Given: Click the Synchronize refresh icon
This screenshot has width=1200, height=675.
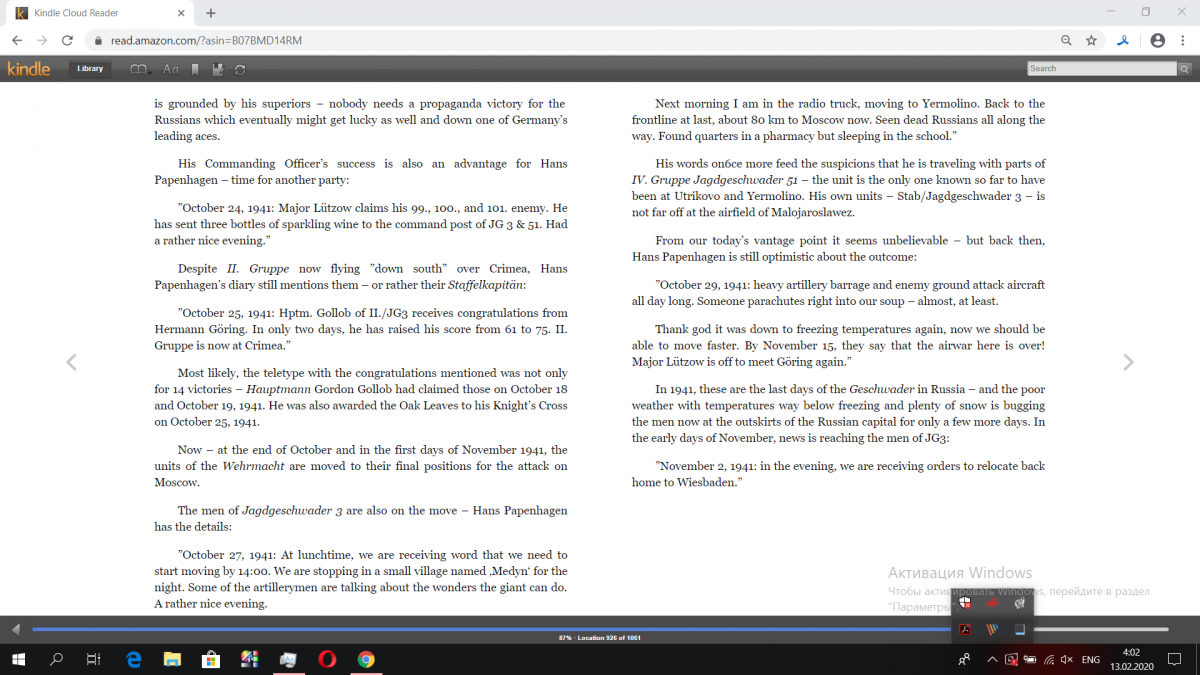Looking at the screenshot, I should 240,69.
